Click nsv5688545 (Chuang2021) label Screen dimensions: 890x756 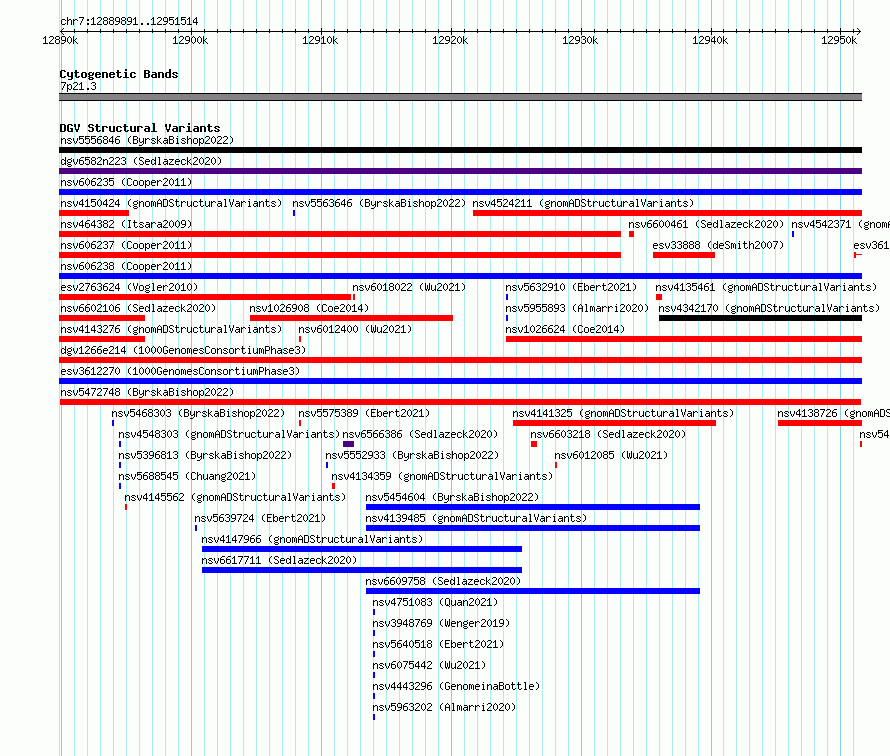187,476
